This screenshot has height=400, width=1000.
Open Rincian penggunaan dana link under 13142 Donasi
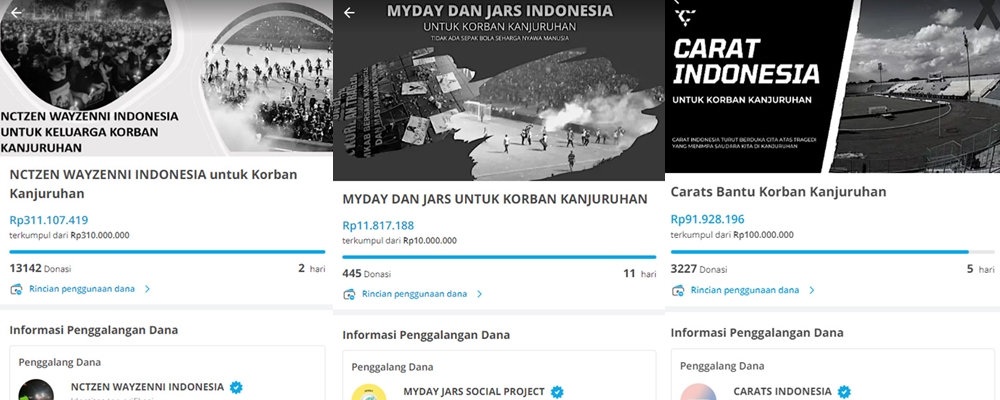tap(82, 289)
